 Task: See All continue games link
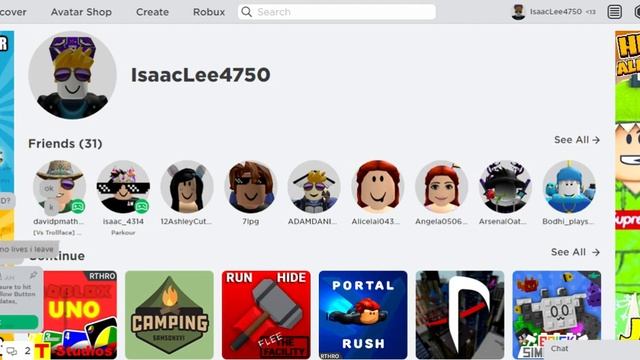click(x=575, y=252)
